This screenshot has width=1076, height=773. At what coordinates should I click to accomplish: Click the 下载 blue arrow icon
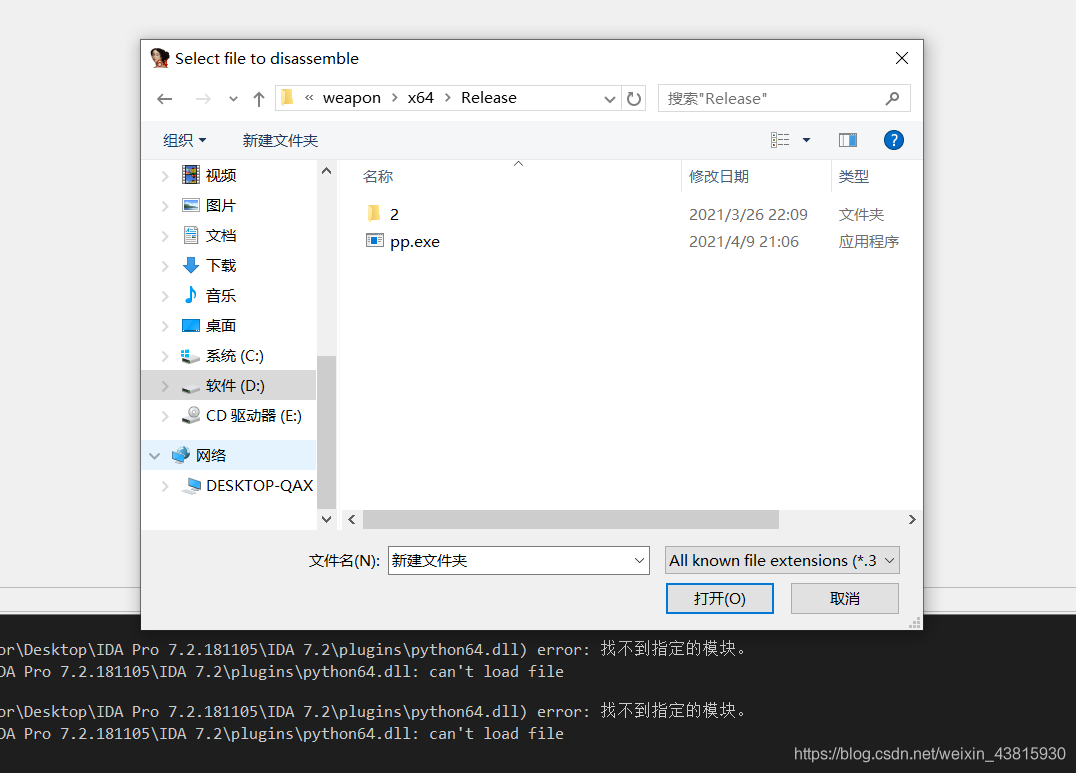[191, 265]
